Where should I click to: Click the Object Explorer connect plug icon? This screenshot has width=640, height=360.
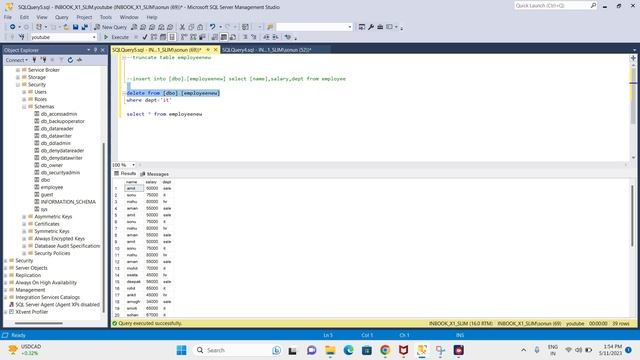point(34,60)
